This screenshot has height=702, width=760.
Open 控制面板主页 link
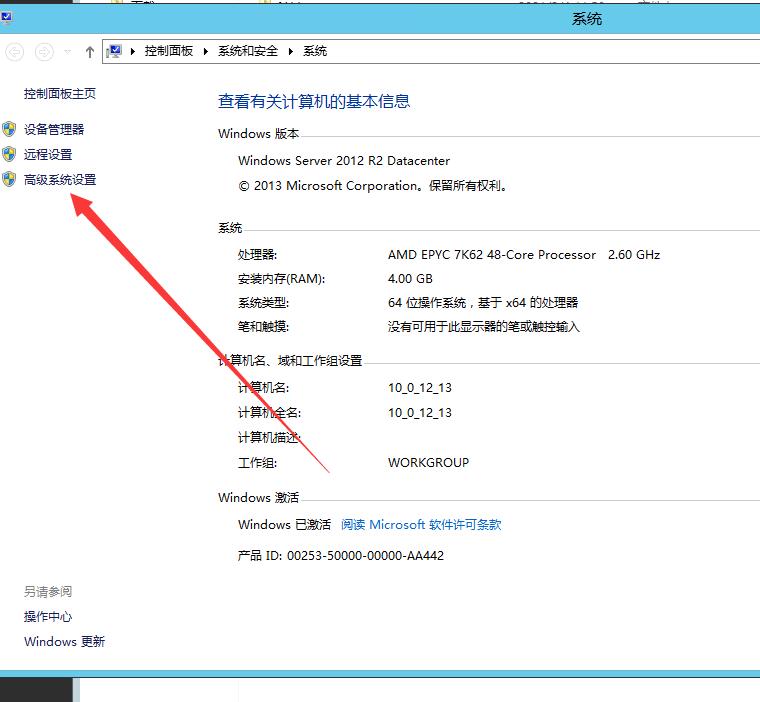click(x=60, y=94)
